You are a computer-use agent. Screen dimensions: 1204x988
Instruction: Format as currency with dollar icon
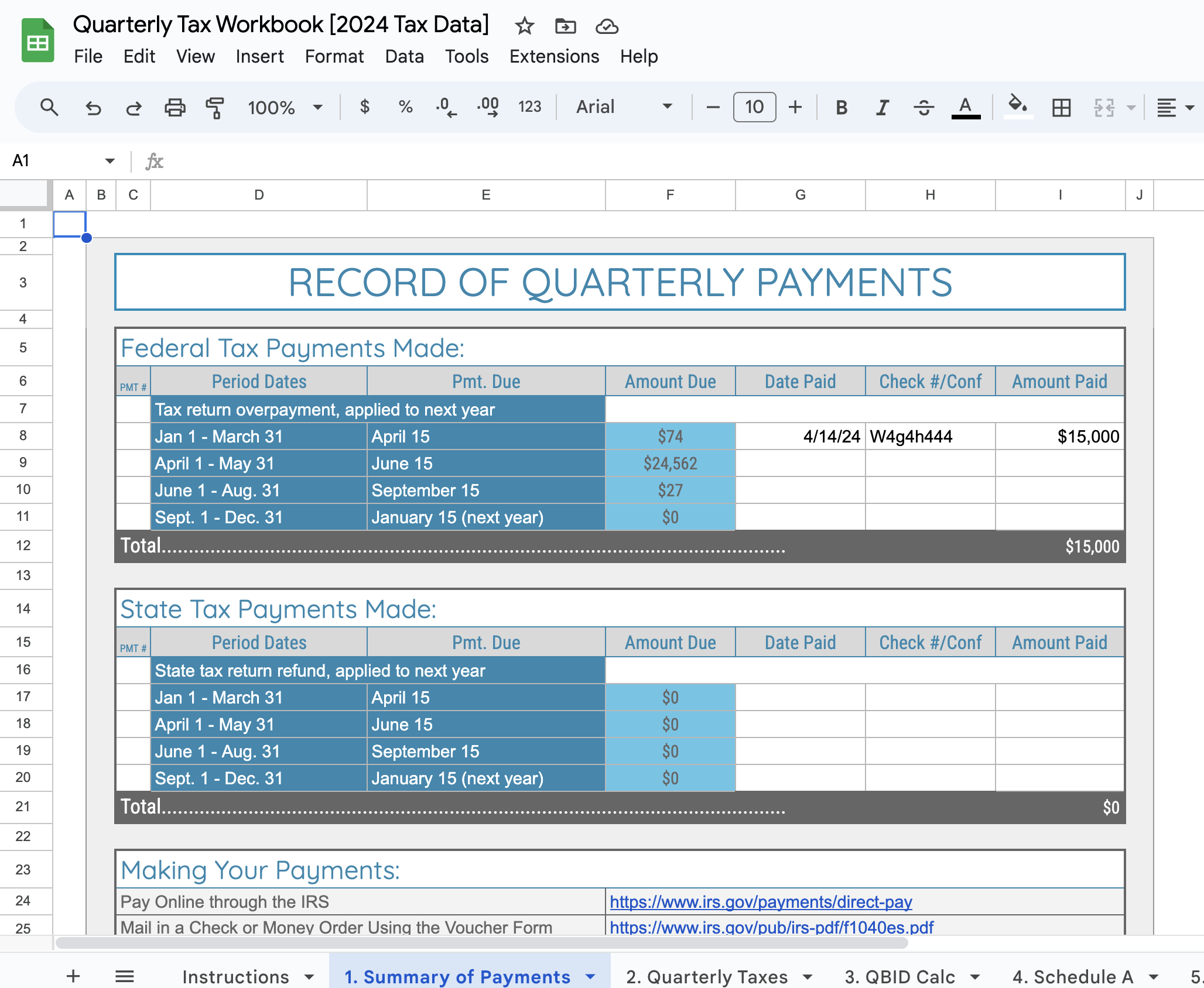(365, 107)
